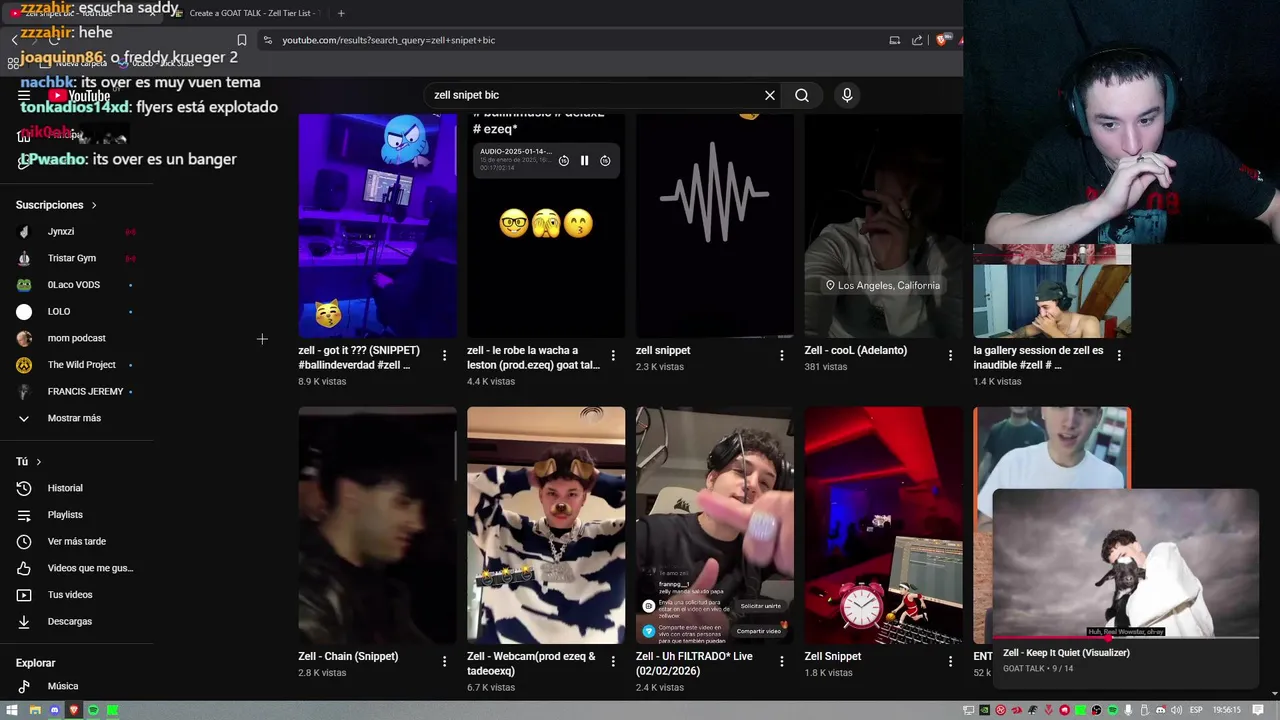Viewport: 1280px width, 720px height.
Task: Open 'Zell - cooL (Adelanto)' title
Action: point(856,351)
